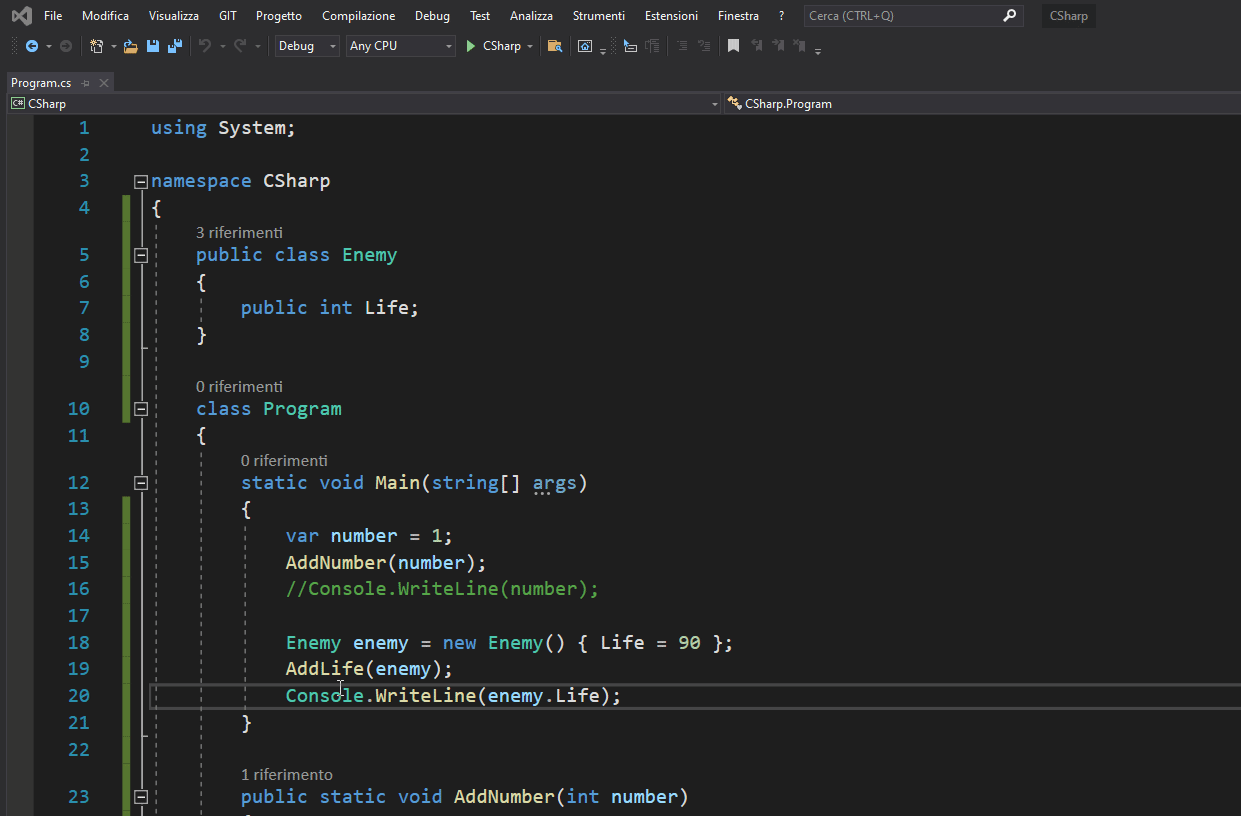This screenshot has width=1241, height=816.
Task: Click 'using System;' on line 1
Action: click(224, 128)
